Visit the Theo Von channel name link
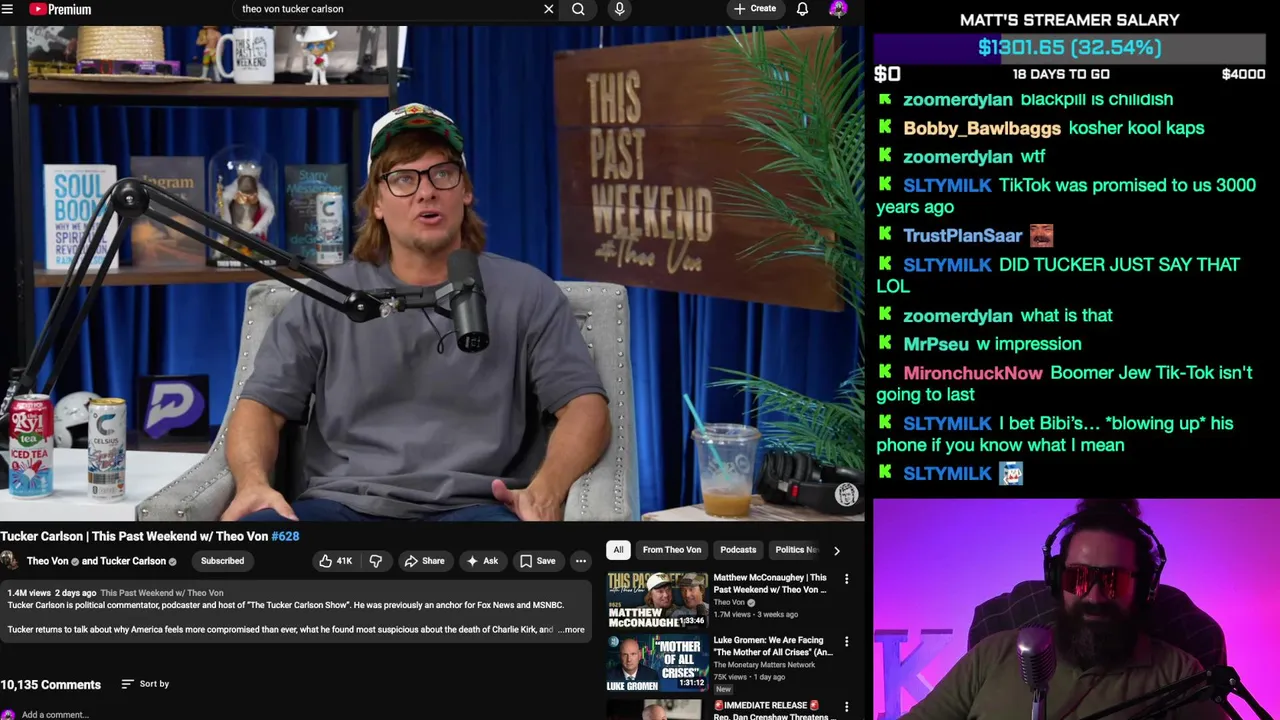This screenshot has width=1280, height=720. point(47,561)
